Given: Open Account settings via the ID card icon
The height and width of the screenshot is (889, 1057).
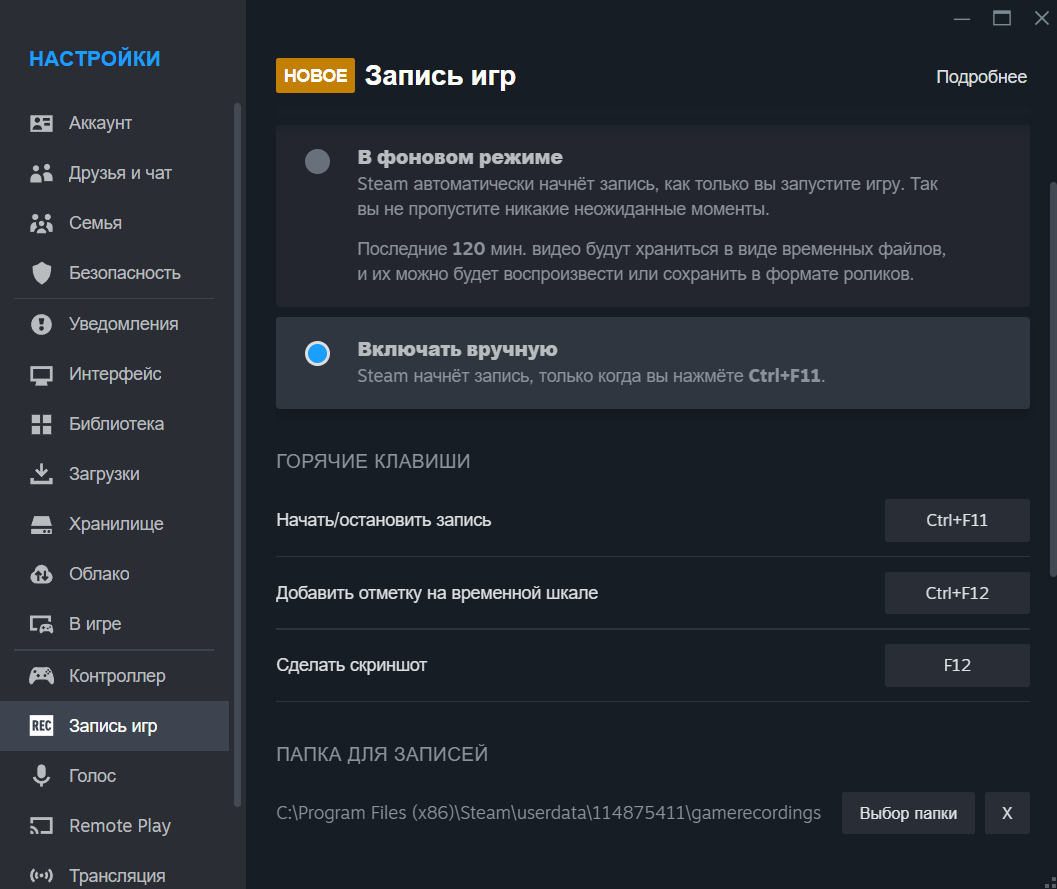Looking at the screenshot, I should pos(41,122).
